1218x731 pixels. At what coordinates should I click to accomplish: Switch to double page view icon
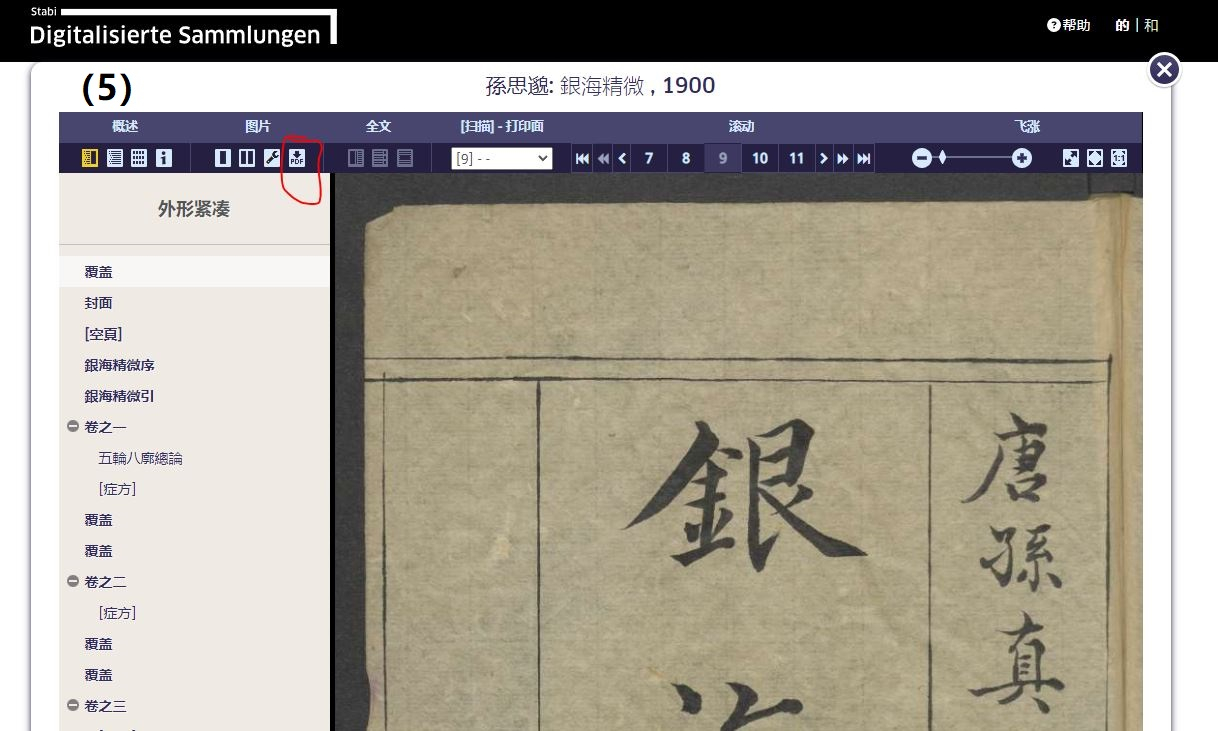click(x=246, y=158)
